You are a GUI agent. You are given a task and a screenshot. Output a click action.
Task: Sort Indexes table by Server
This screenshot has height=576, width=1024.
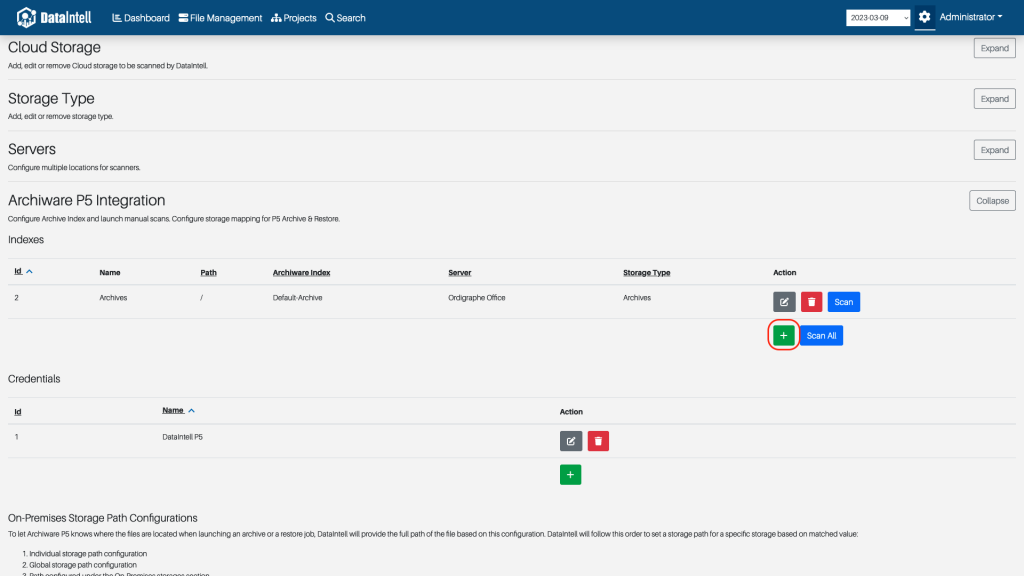[x=459, y=272]
